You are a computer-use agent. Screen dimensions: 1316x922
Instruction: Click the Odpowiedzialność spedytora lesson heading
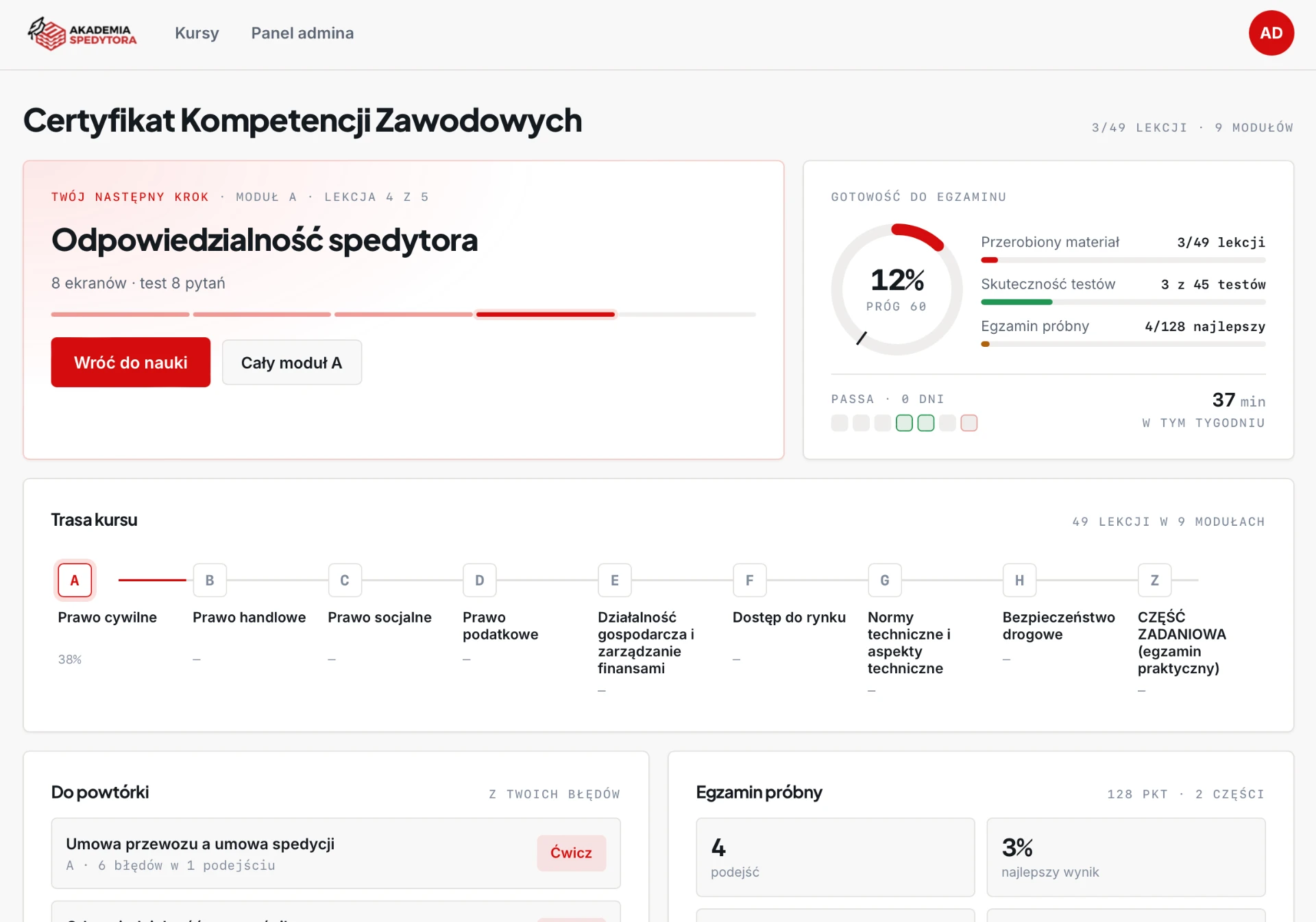265,240
